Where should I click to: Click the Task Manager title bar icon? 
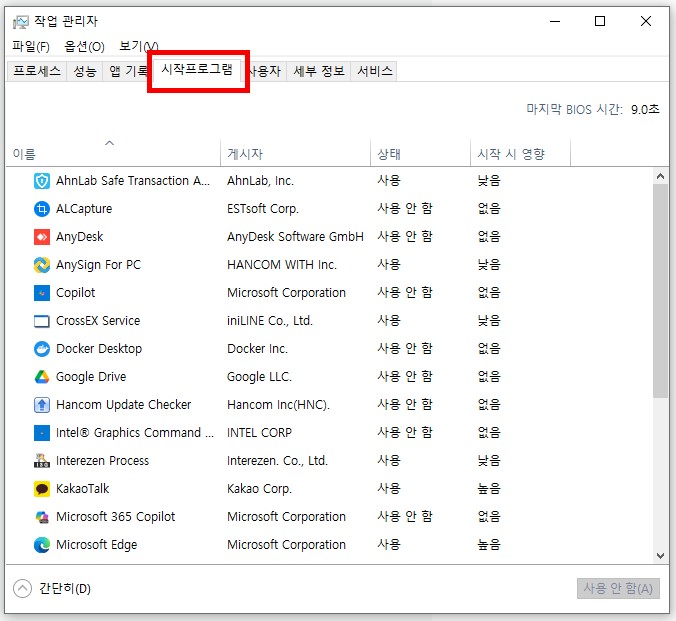point(20,22)
